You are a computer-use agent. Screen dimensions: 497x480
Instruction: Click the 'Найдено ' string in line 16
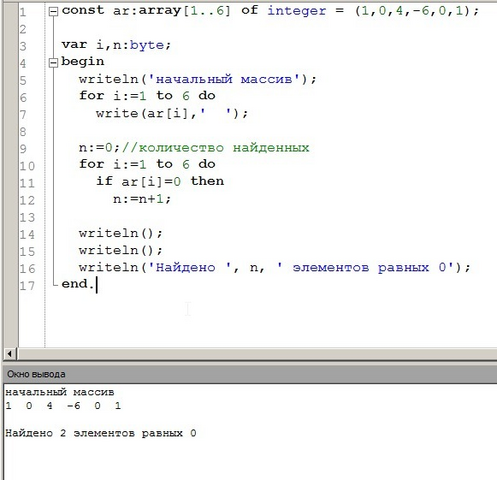(x=189, y=268)
